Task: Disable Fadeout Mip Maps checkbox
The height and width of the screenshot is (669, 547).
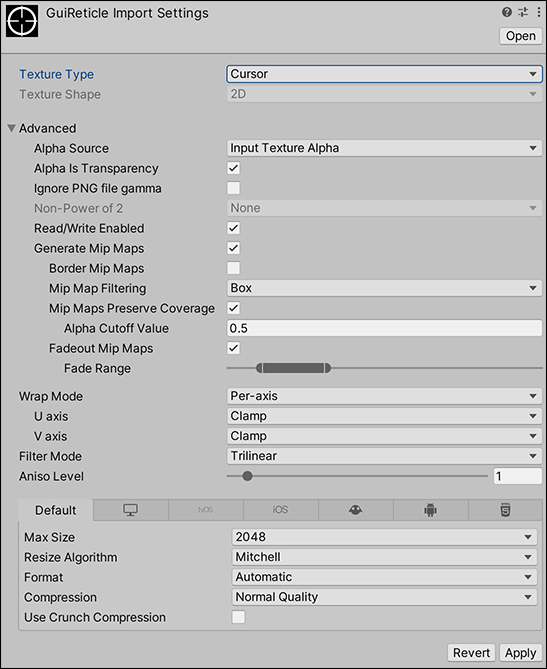Action: 233,348
